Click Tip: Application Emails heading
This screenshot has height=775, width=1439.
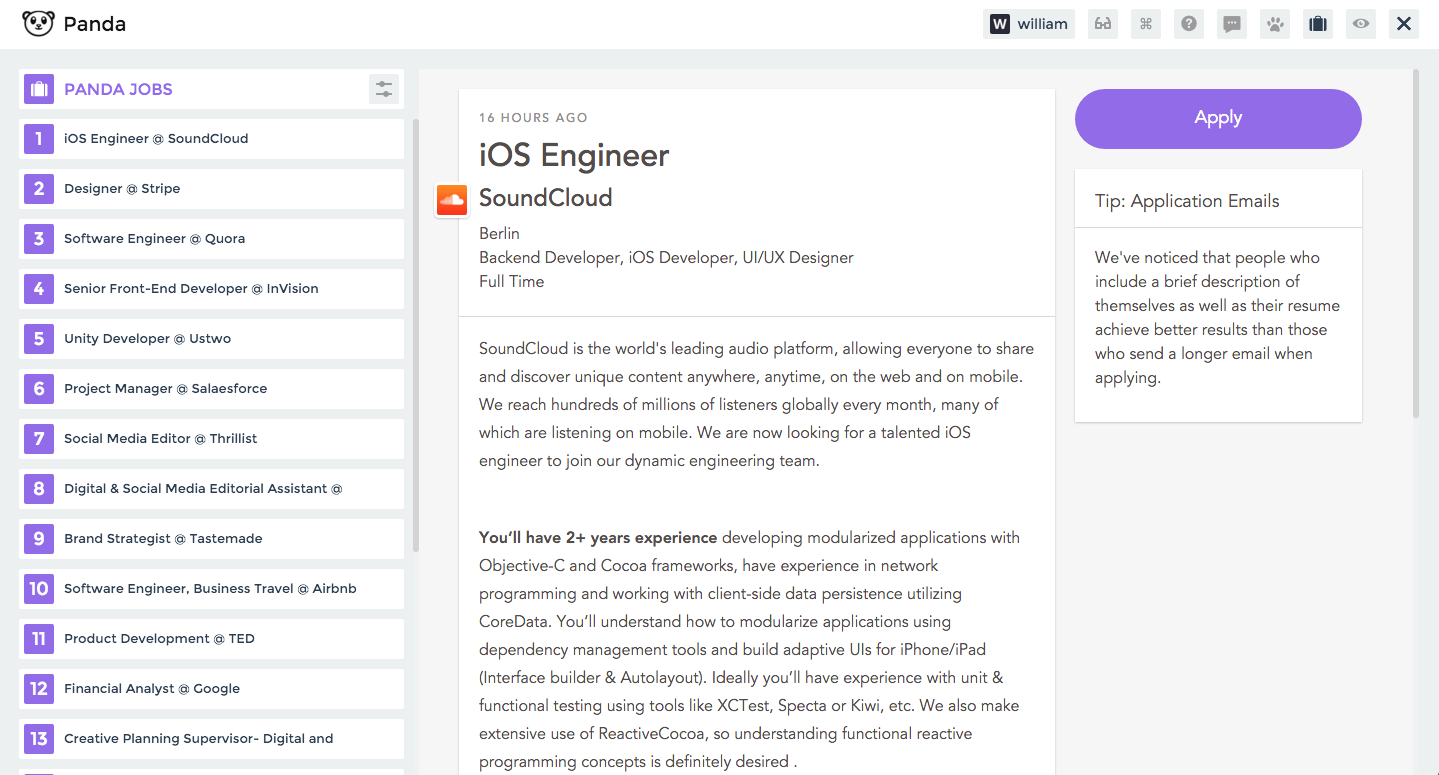click(1187, 201)
